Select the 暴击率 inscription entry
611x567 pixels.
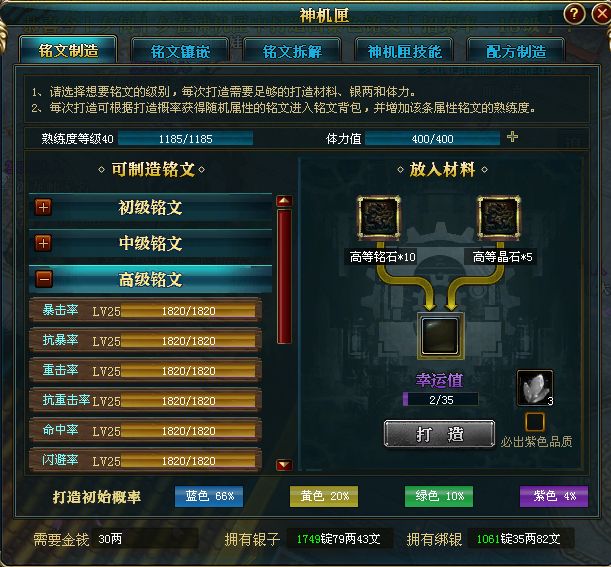pos(145,311)
